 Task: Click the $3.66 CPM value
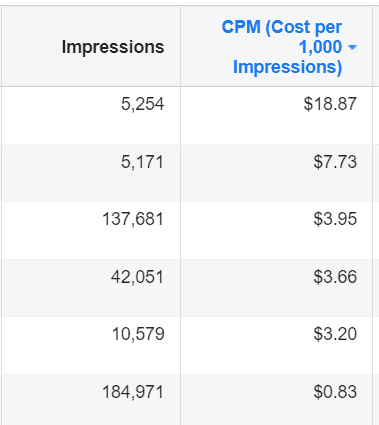335,277
